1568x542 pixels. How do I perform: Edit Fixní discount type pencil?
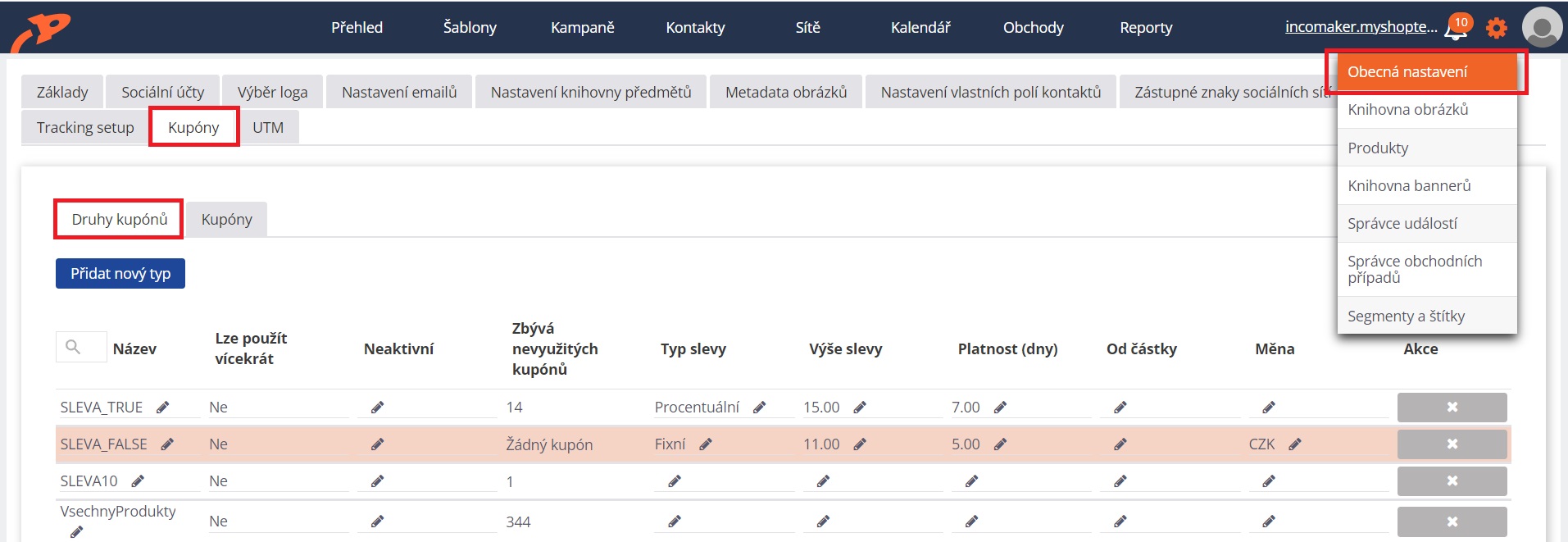pos(706,444)
